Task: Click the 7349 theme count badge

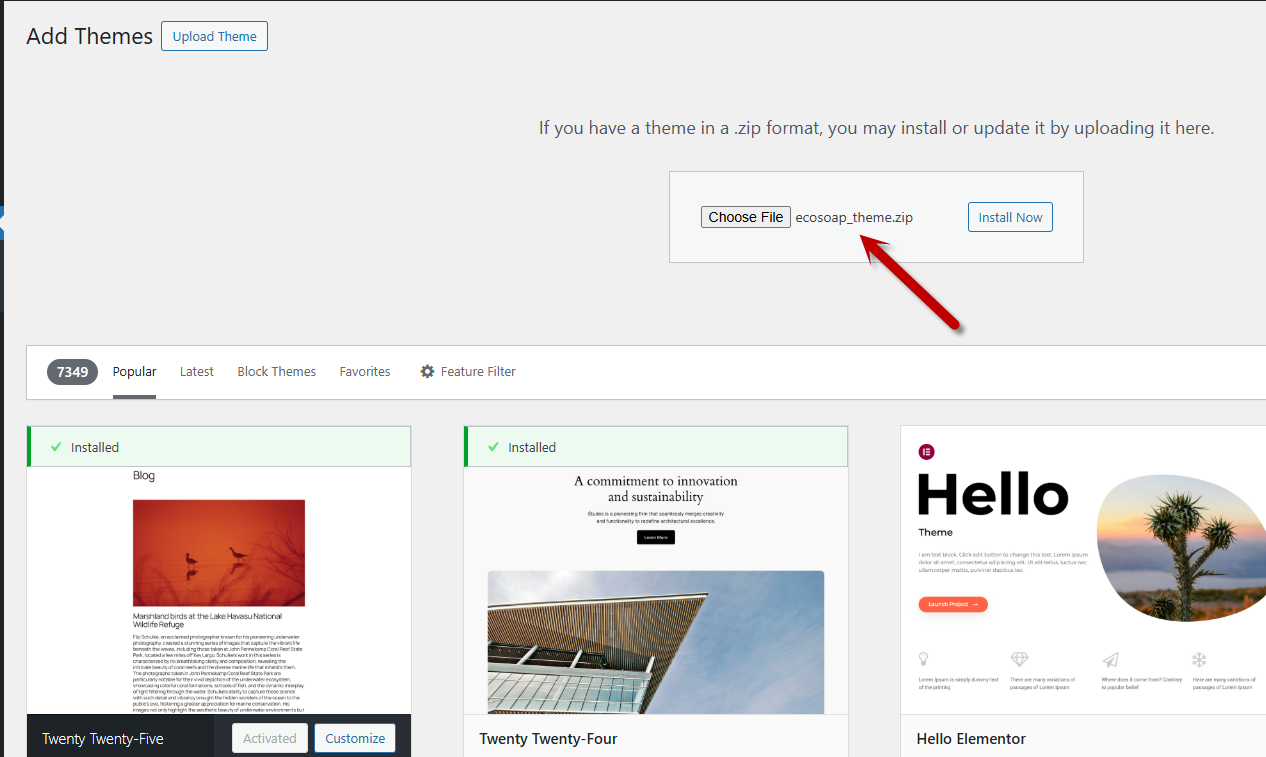Action: [72, 371]
